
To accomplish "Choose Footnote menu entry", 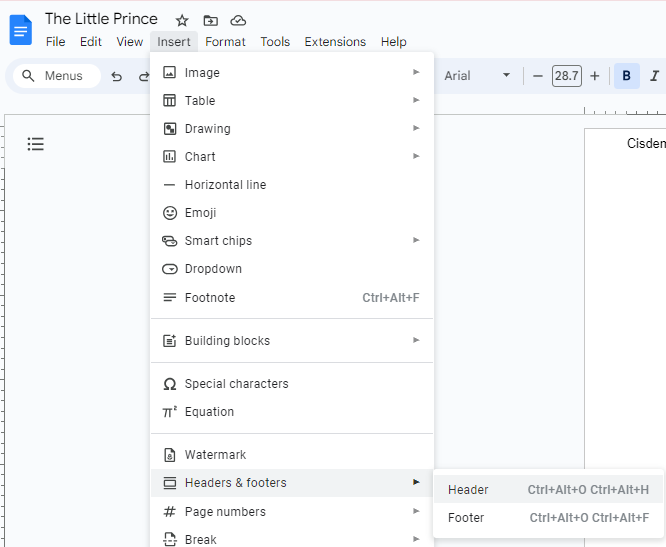I will click(x=292, y=297).
